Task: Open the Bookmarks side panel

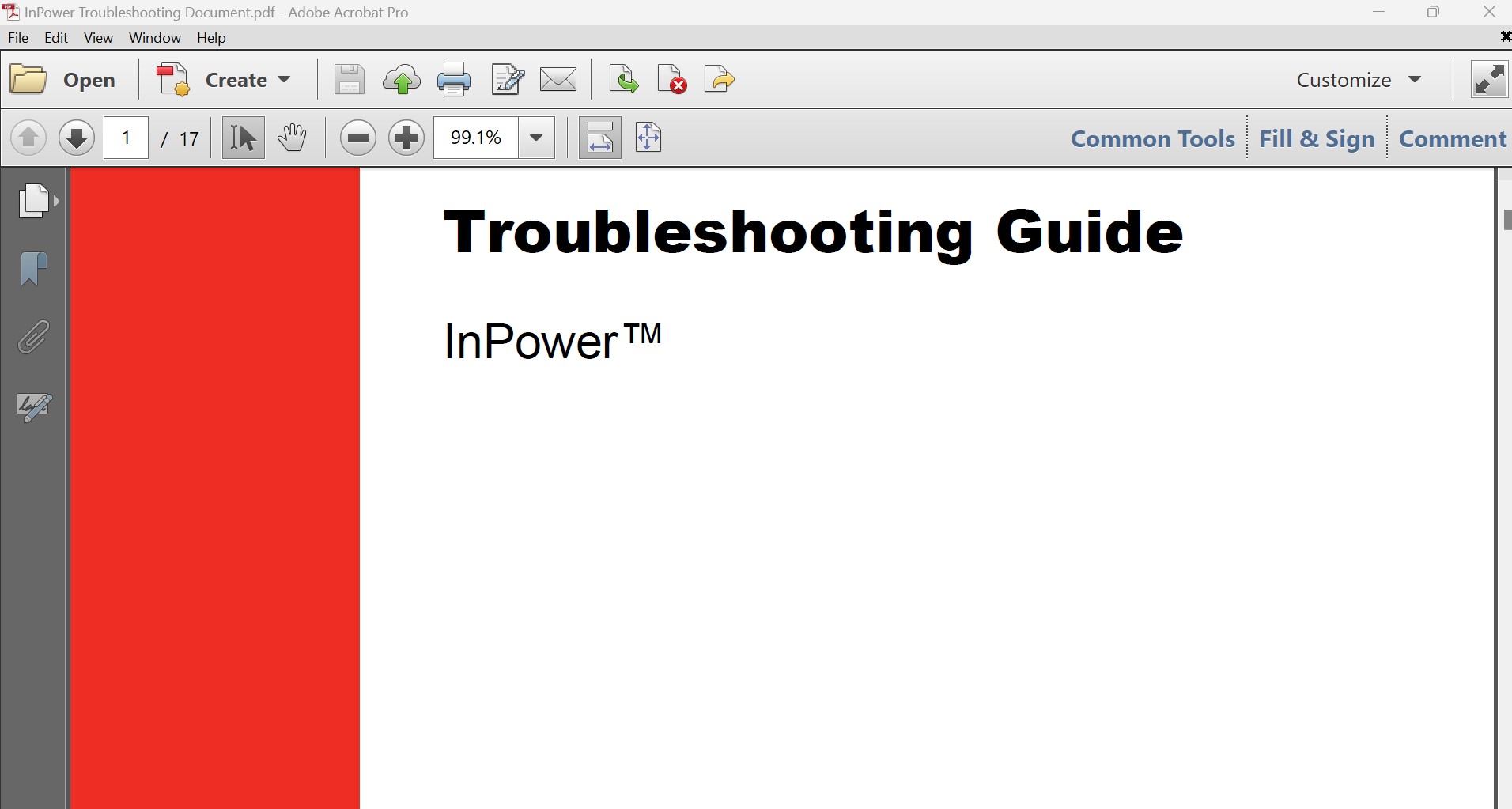Action: click(33, 269)
